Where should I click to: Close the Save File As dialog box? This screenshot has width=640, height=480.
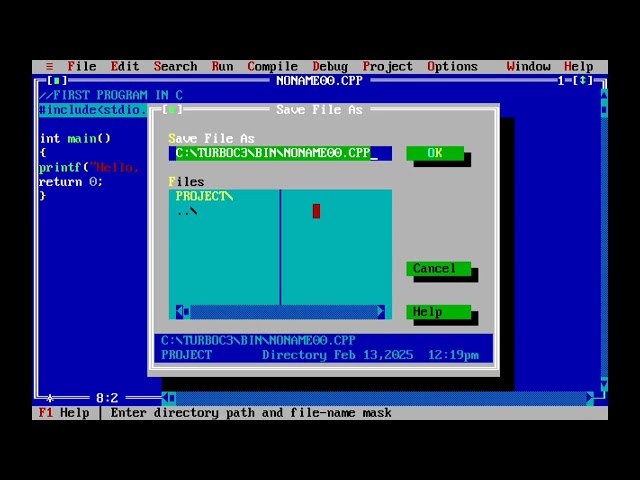click(172, 109)
